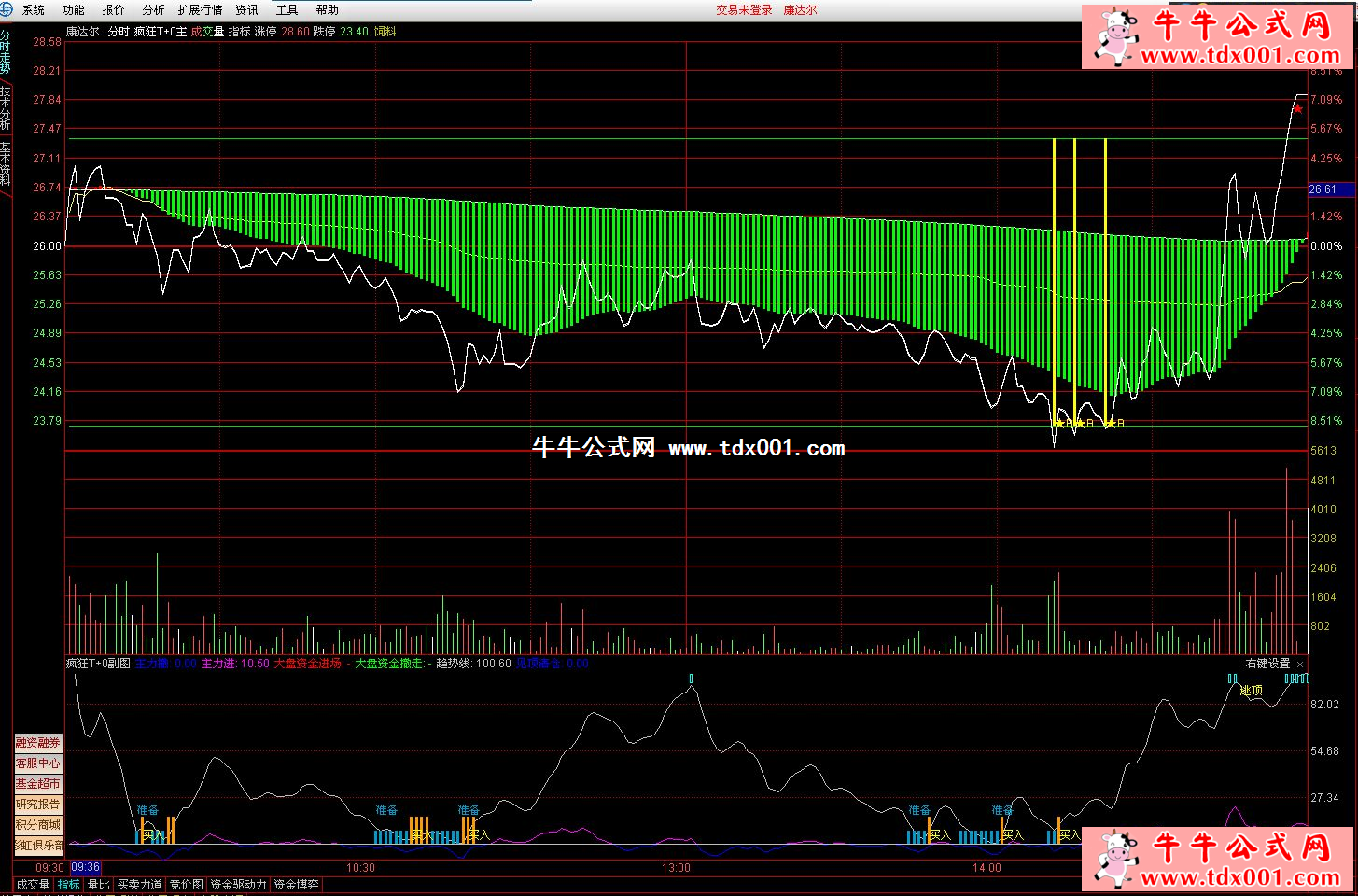Open the 积分商城 sidebar button

click(37, 825)
